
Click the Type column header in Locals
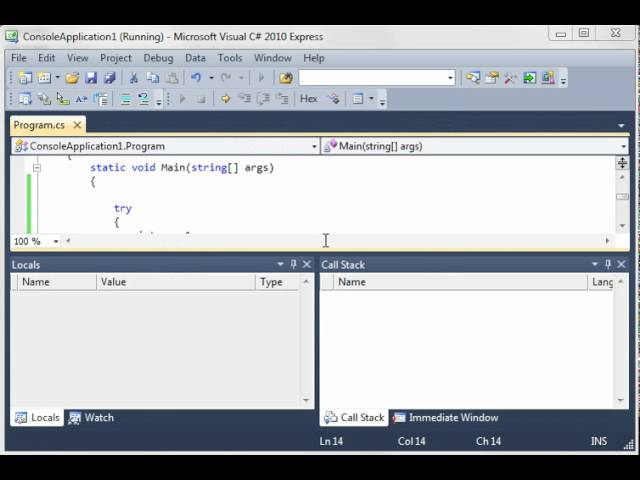tap(277, 282)
